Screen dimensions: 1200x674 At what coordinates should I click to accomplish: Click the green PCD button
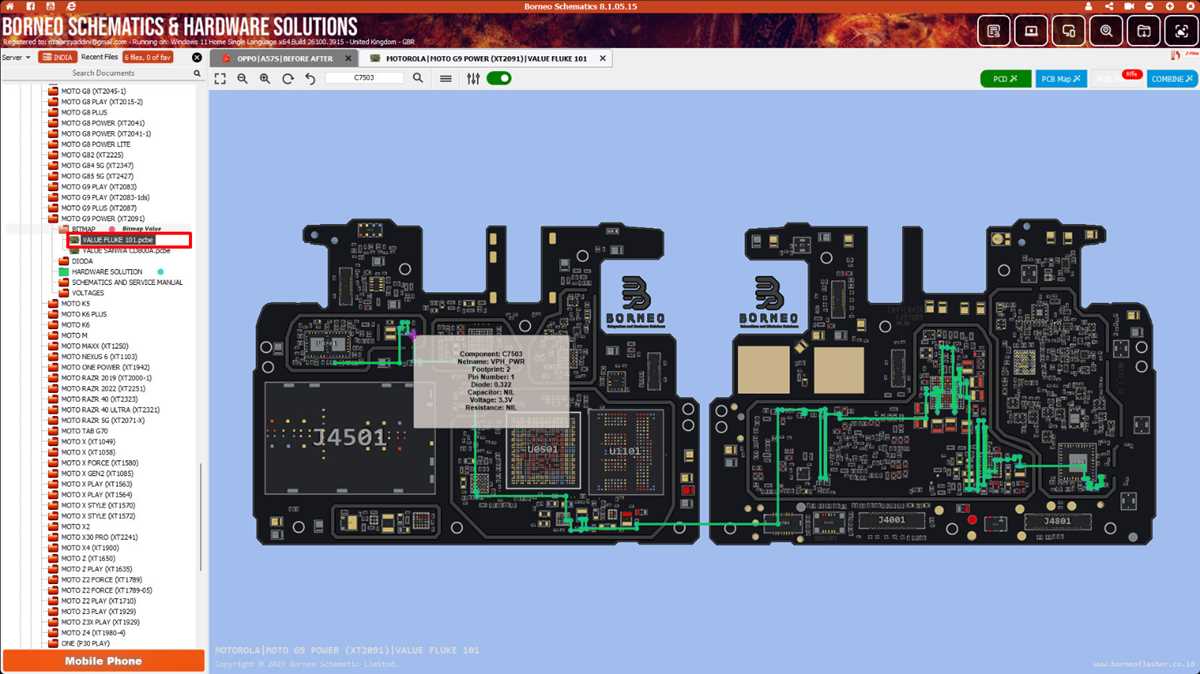pyautogui.click(x=1005, y=79)
